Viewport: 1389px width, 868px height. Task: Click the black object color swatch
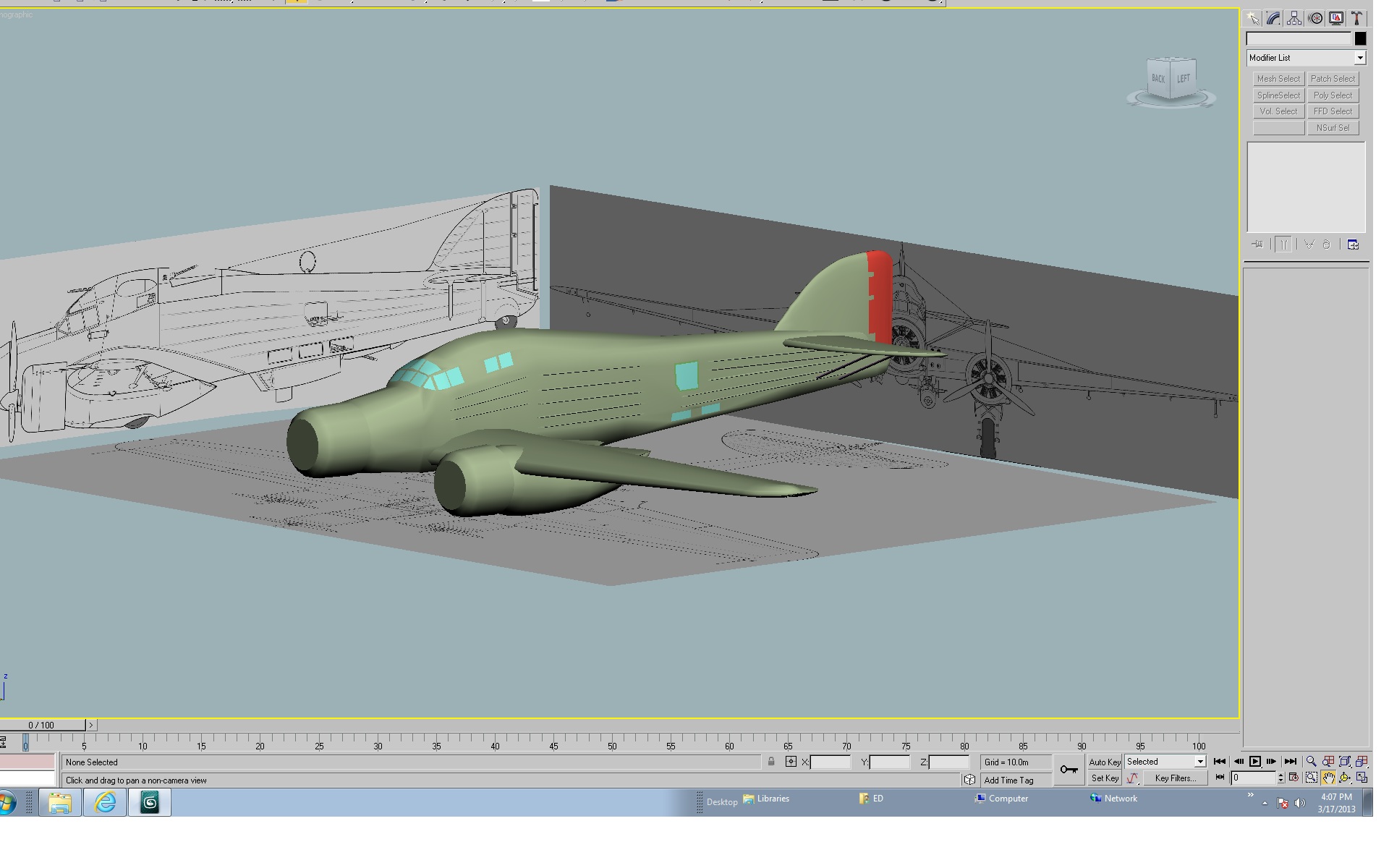(x=1360, y=39)
